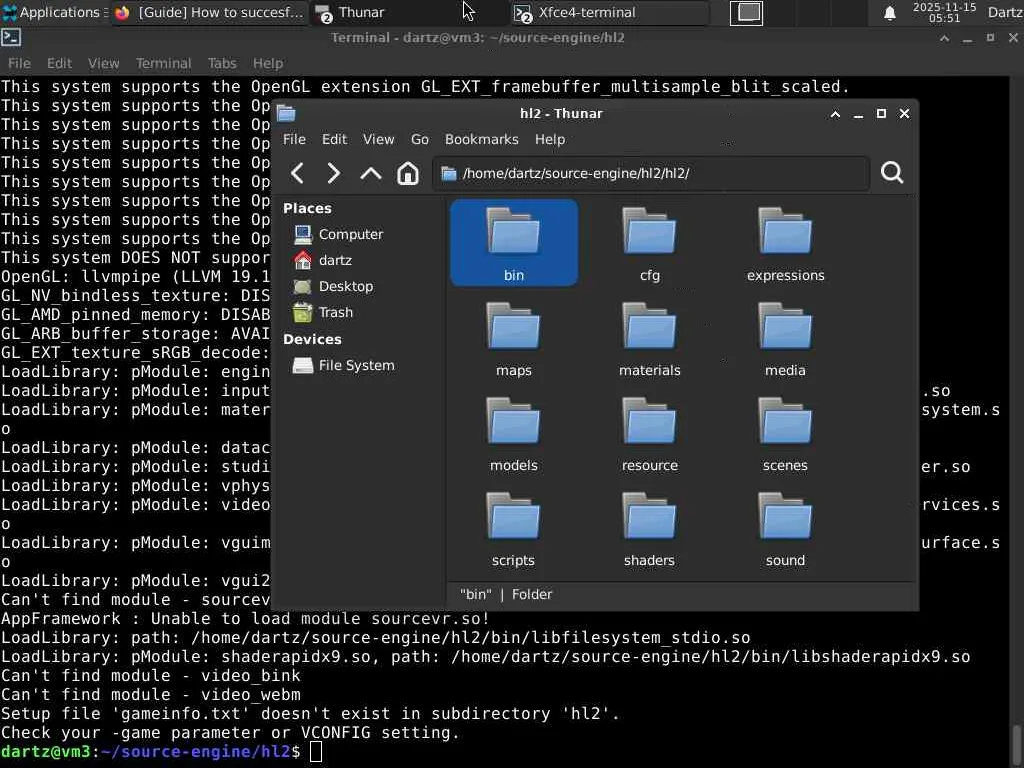Click the Places heading in sidebar

tap(307, 208)
